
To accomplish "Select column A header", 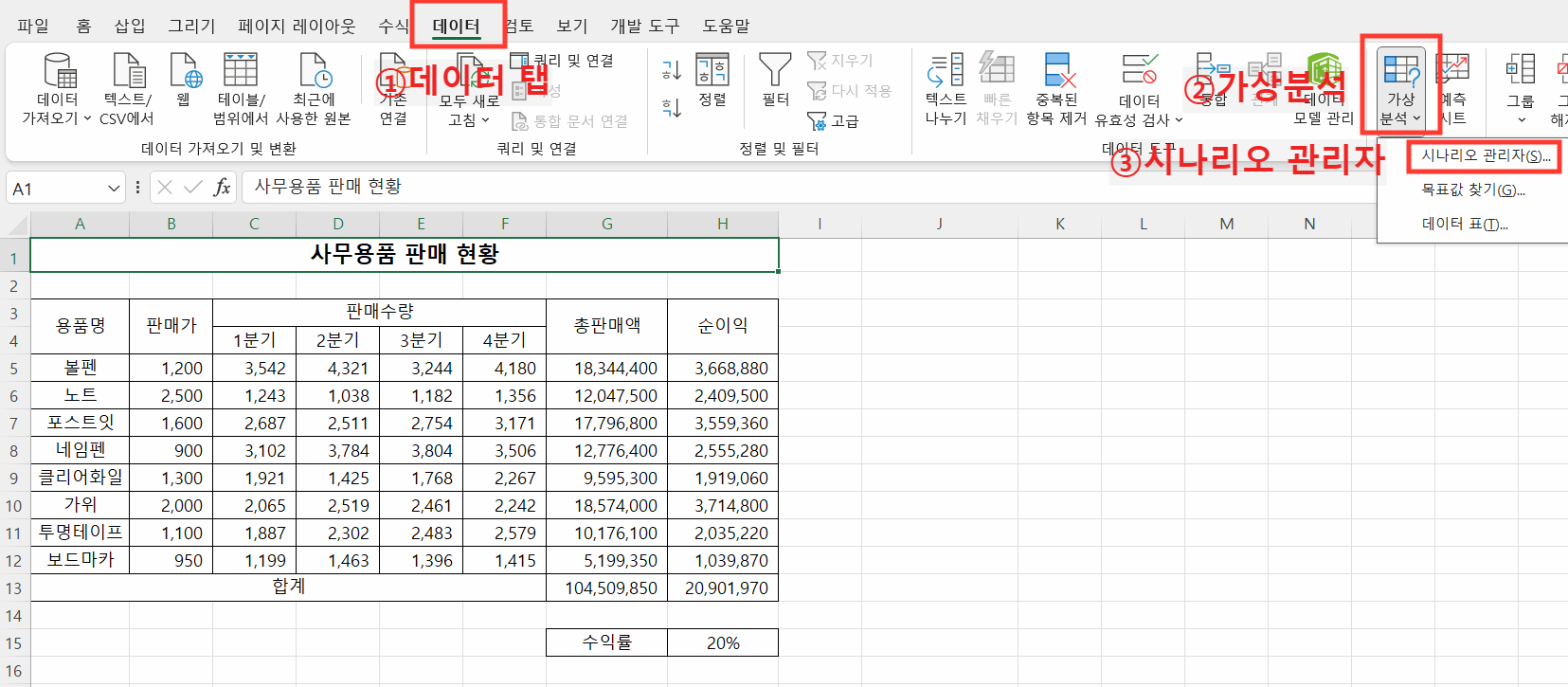I will click(80, 225).
